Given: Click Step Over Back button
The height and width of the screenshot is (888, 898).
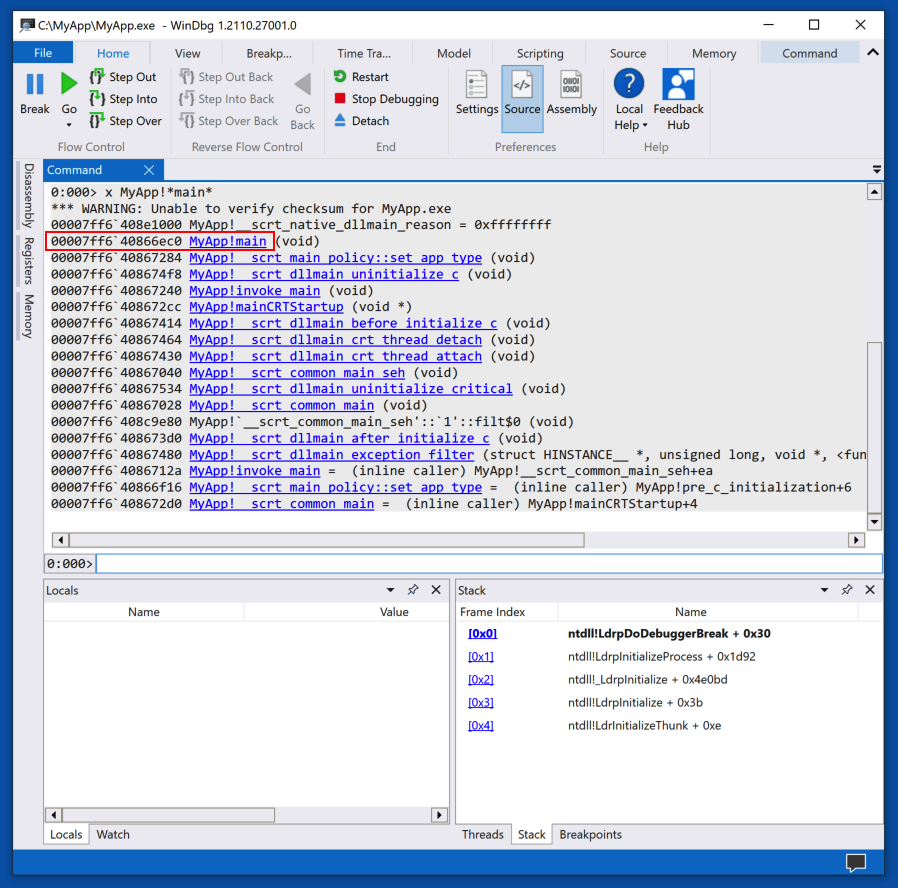Looking at the screenshot, I should (229, 121).
